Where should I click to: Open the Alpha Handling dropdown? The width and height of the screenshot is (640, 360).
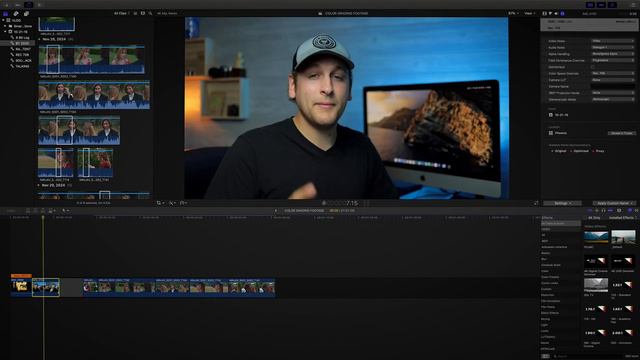613,54
